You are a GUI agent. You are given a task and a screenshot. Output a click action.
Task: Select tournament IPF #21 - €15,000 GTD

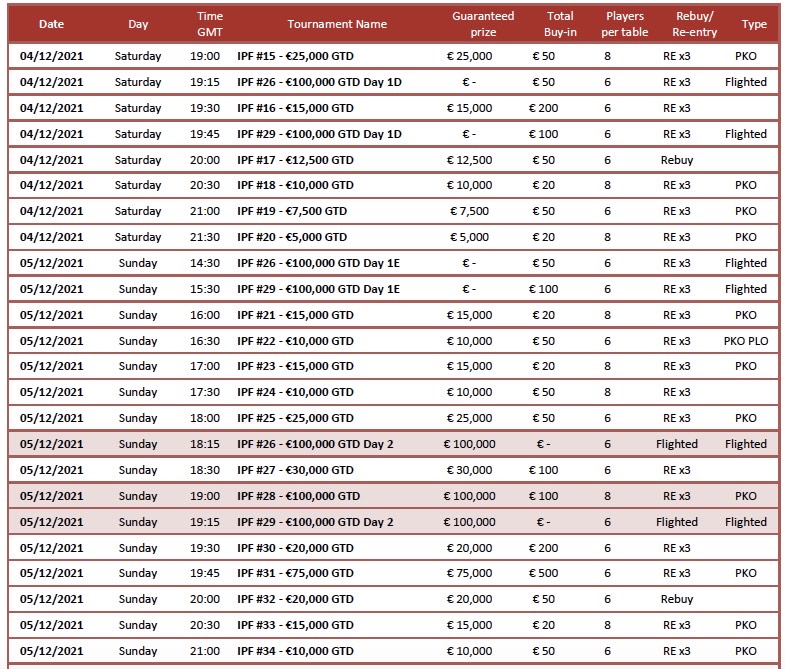pyautogui.click(x=295, y=315)
